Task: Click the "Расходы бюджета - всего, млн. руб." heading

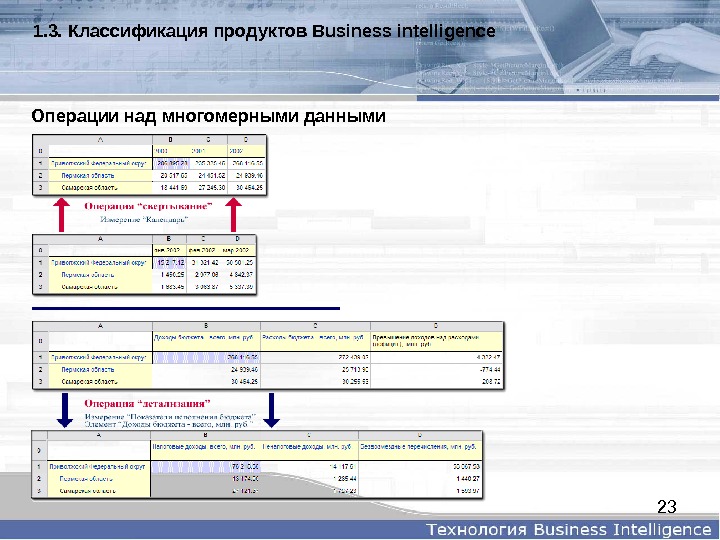Action: pos(313,337)
